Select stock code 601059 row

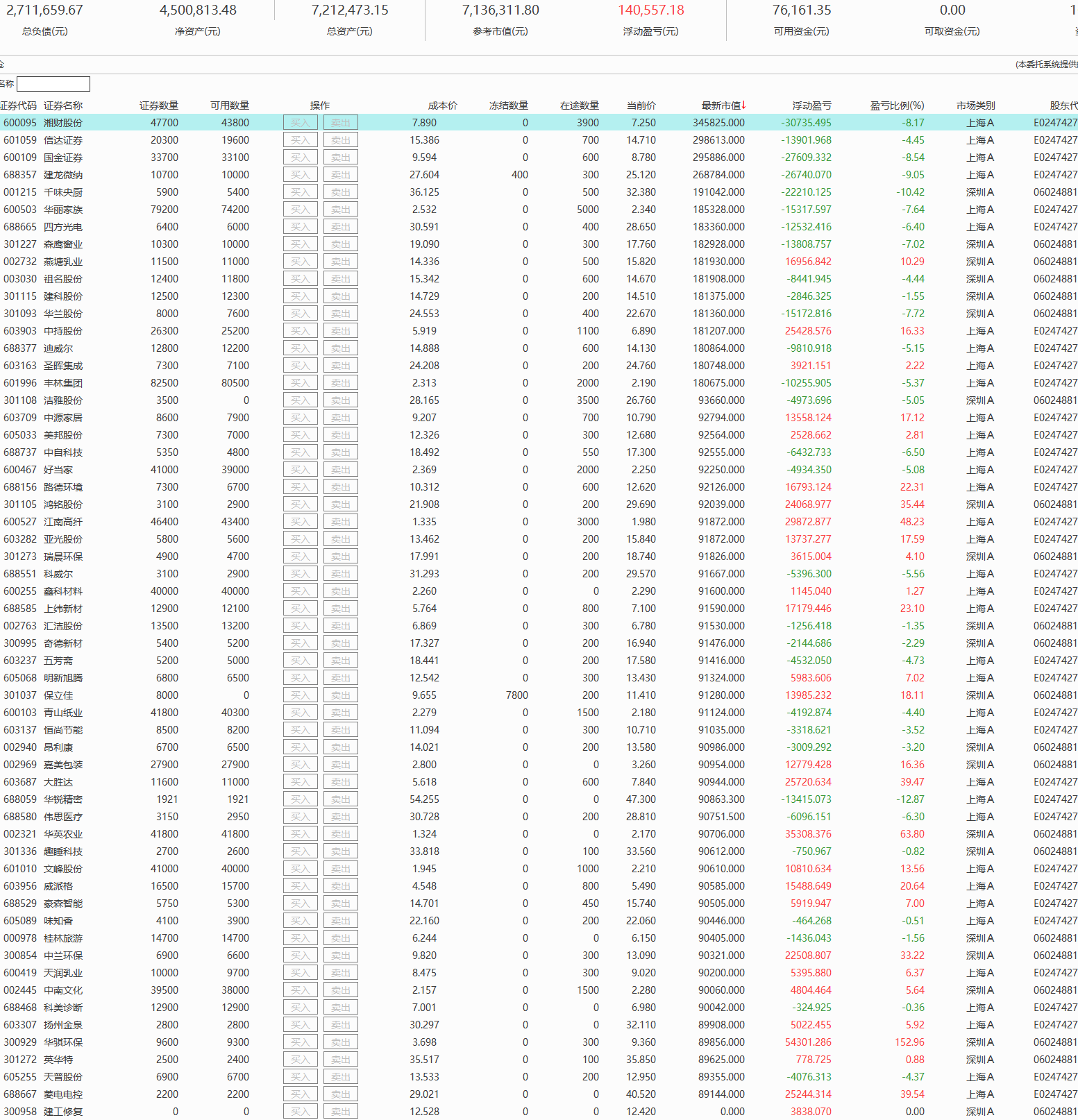pyautogui.click(x=20, y=140)
